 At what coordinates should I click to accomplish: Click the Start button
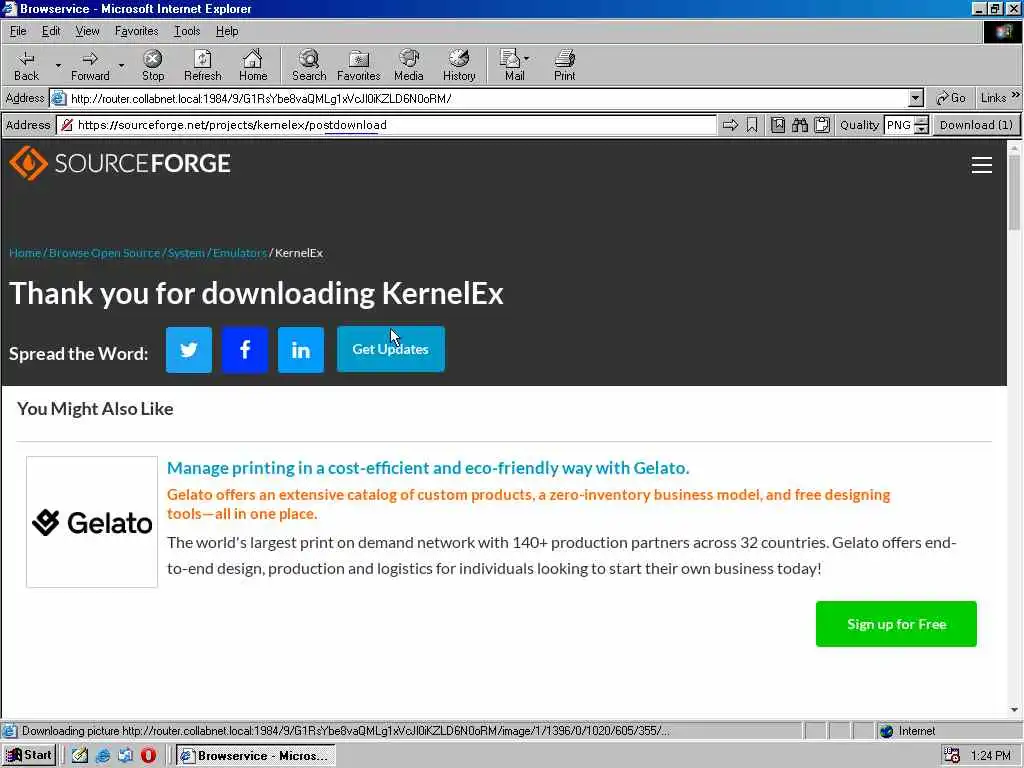pyautogui.click(x=29, y=755)
